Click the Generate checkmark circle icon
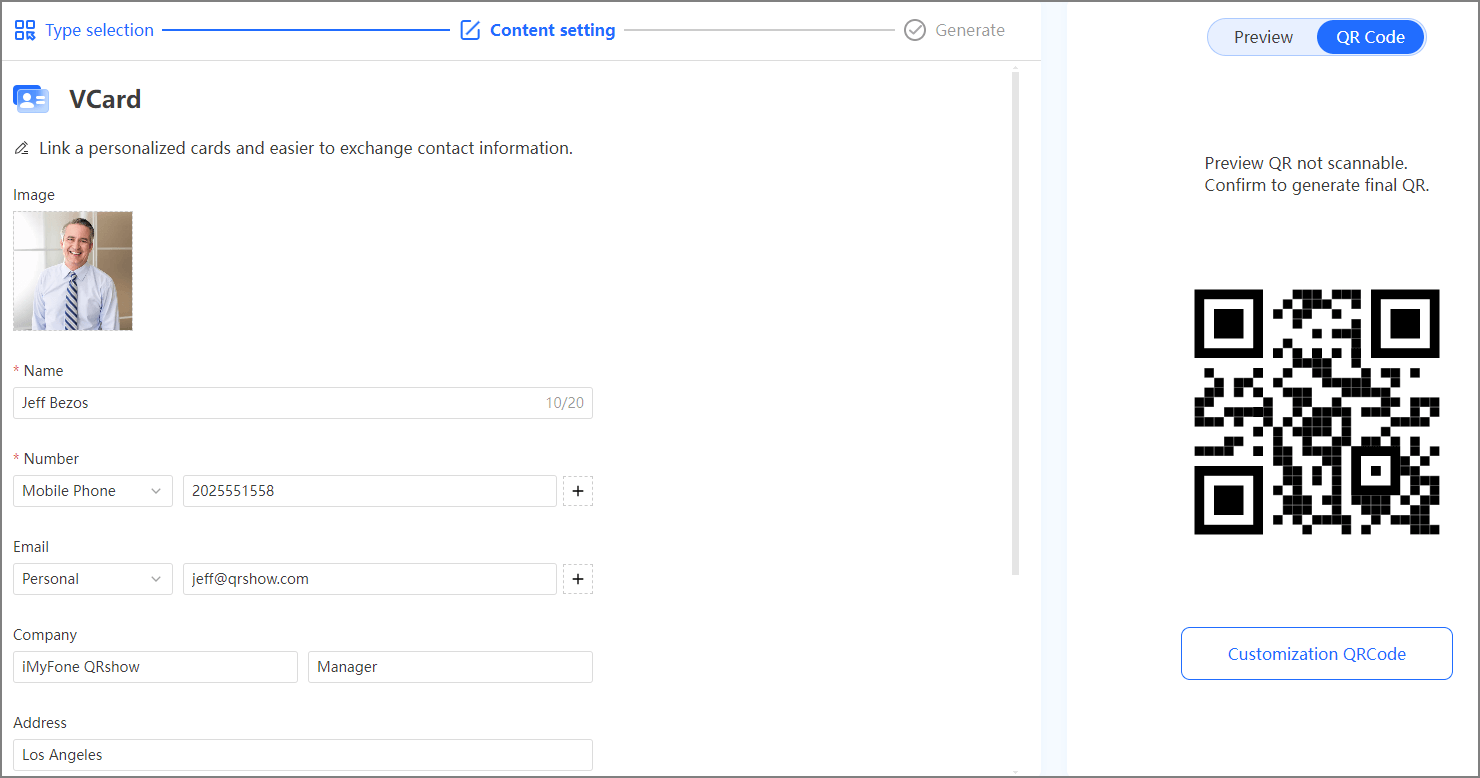 tap(914, 30)
